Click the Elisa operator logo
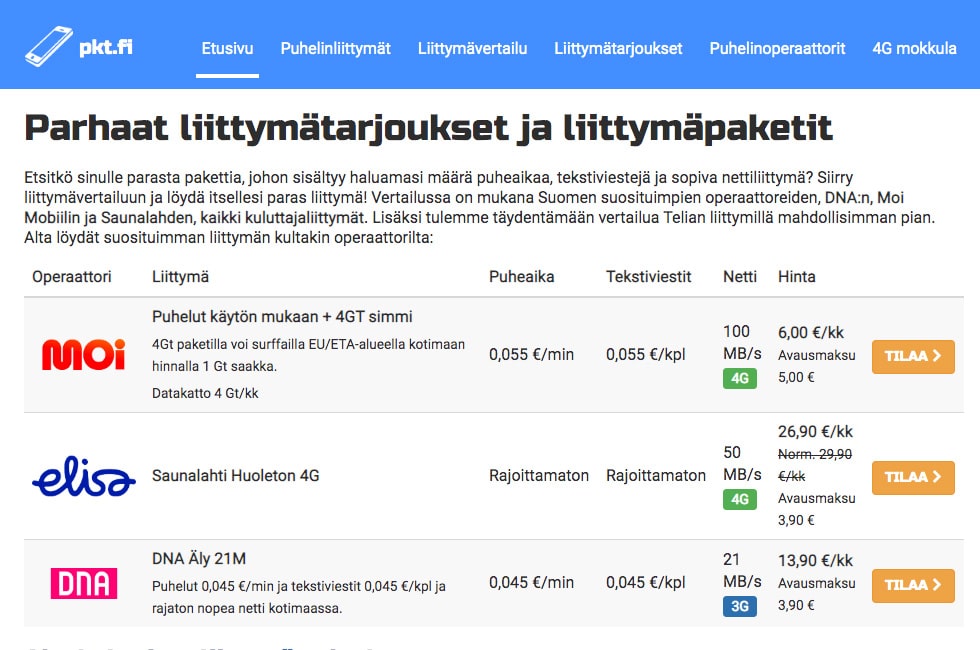This screenshot has width=980, height=650. pos(84,476)
